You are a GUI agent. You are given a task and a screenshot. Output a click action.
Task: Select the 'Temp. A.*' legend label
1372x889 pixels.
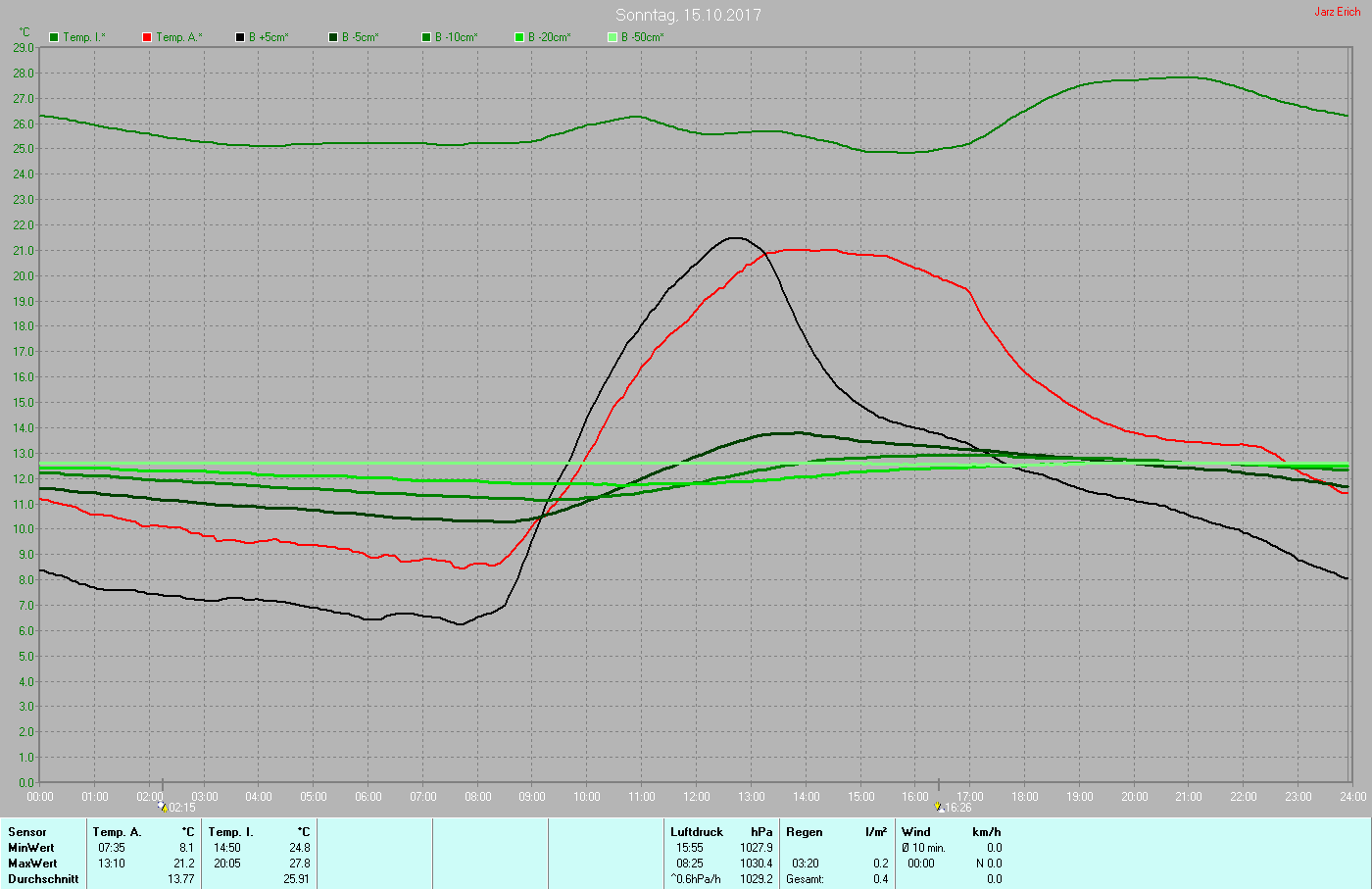coord(179,37)
